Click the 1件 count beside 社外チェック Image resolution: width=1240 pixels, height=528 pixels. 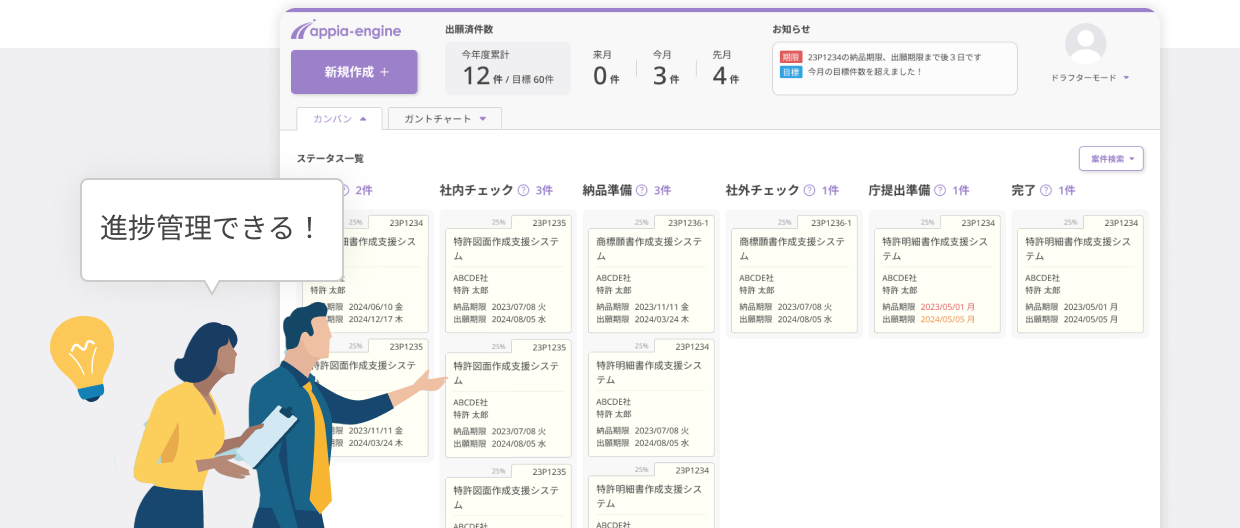[830, 190]
